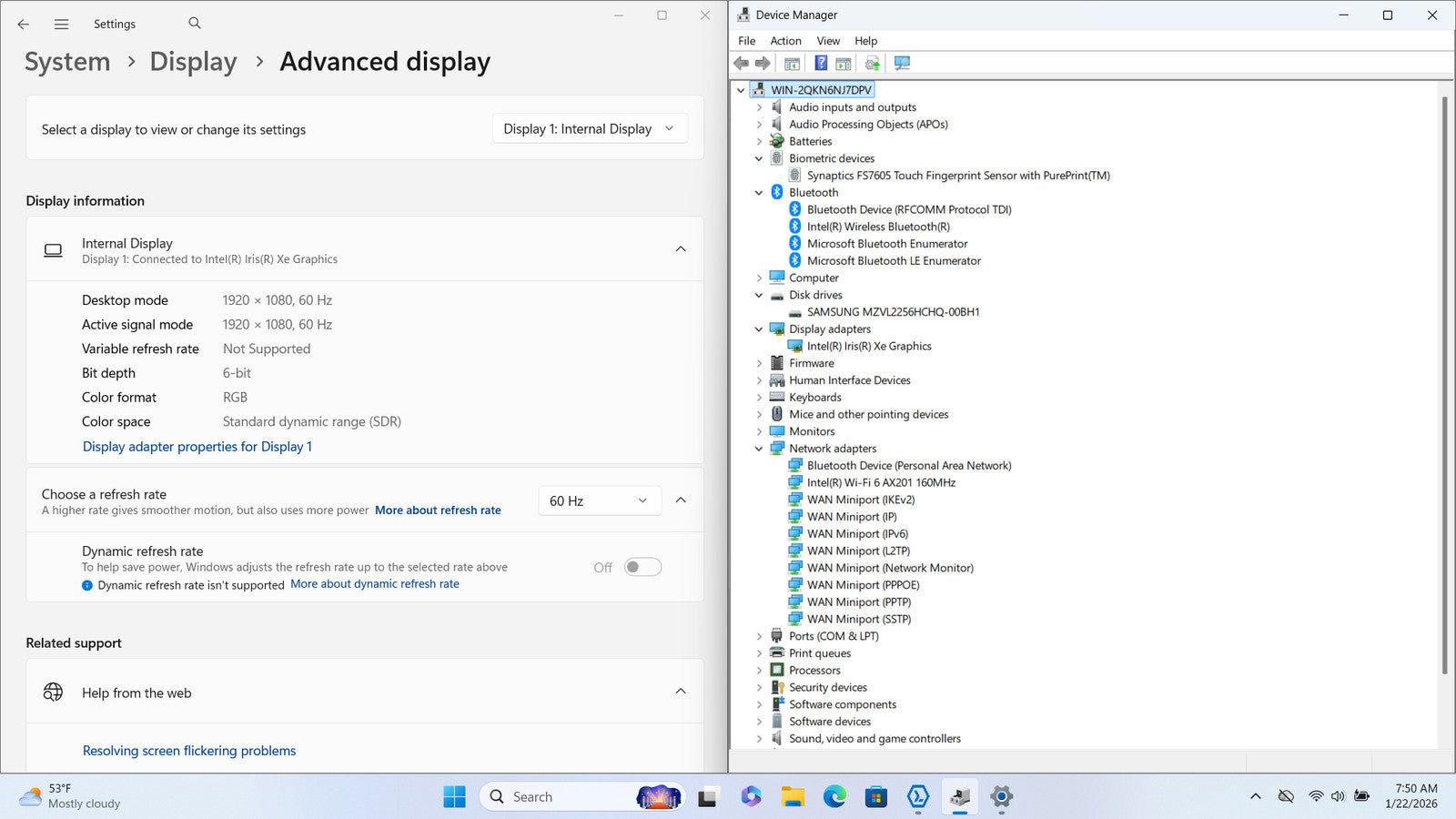Open the View menu in Device Manager
This screenshot has width=1456, height=819.
click(827, 41)
